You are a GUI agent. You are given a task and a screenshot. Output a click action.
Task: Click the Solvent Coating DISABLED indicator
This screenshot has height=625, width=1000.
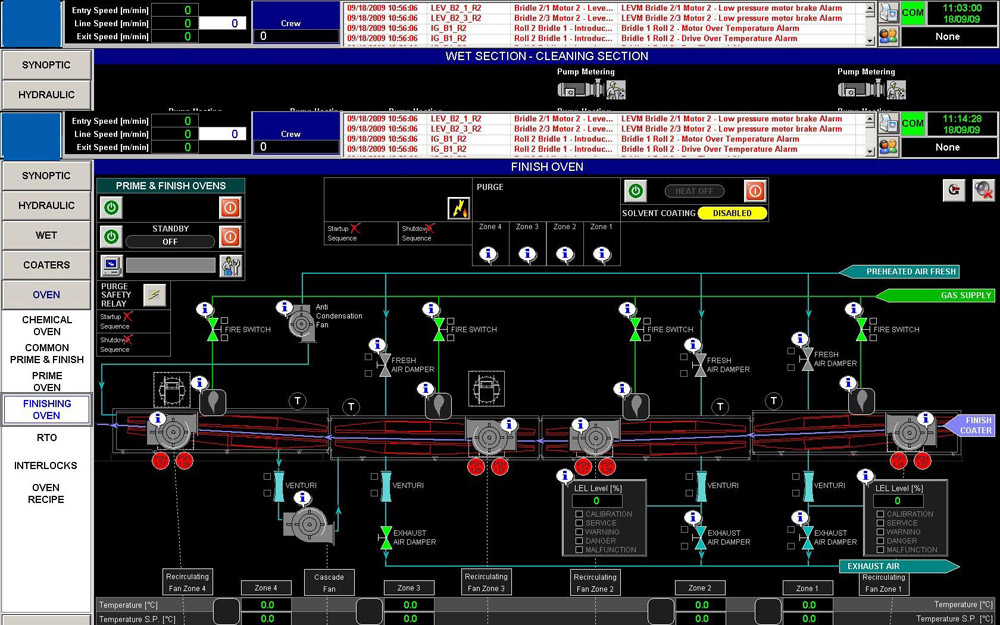coord(732,213)
